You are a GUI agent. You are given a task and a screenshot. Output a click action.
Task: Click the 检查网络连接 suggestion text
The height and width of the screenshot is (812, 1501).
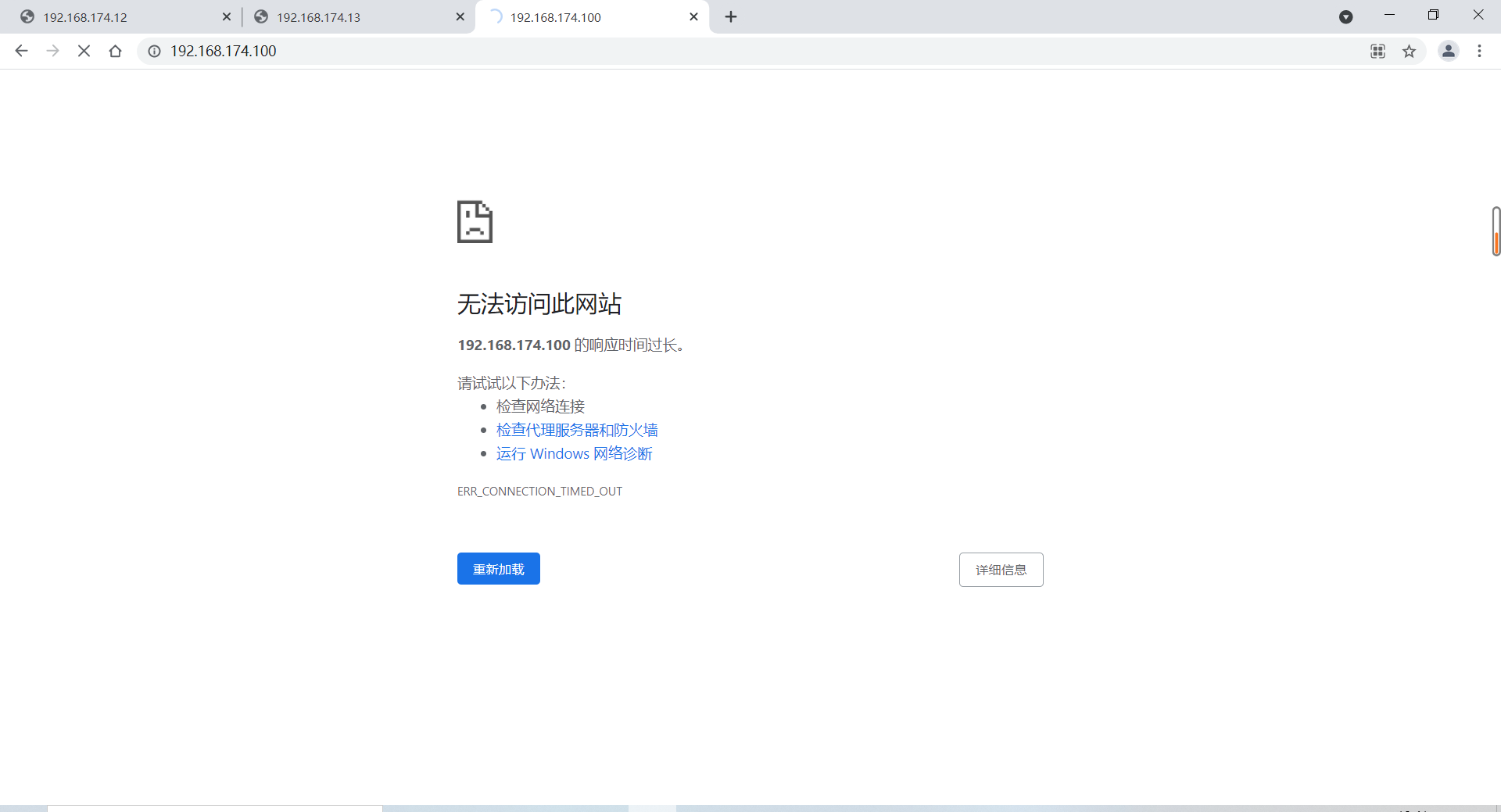[540, 406]
